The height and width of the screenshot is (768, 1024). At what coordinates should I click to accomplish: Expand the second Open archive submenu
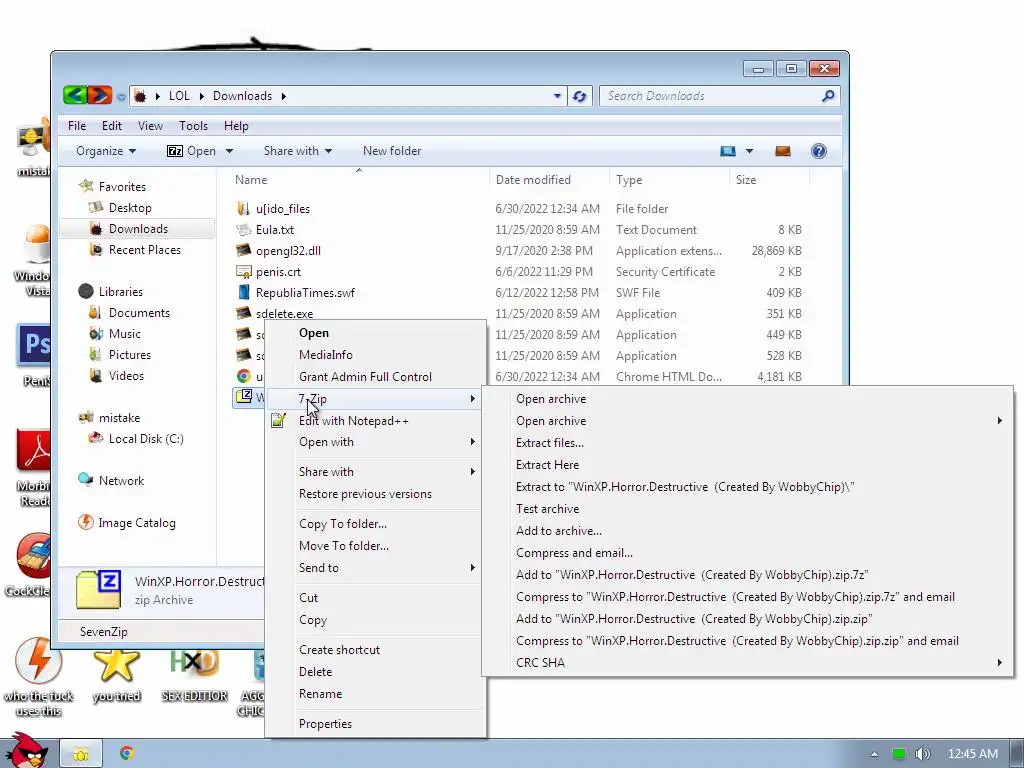pyautogui.click(x=999, y=421)
